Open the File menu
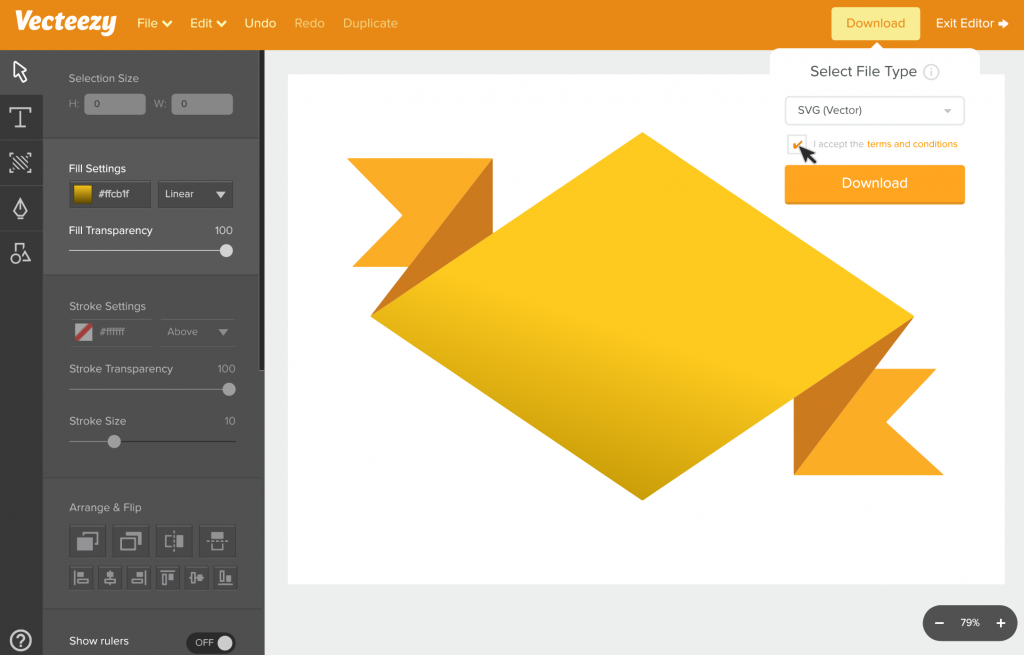This screenshot has height=655, width=1024. [x=154, y=22]
